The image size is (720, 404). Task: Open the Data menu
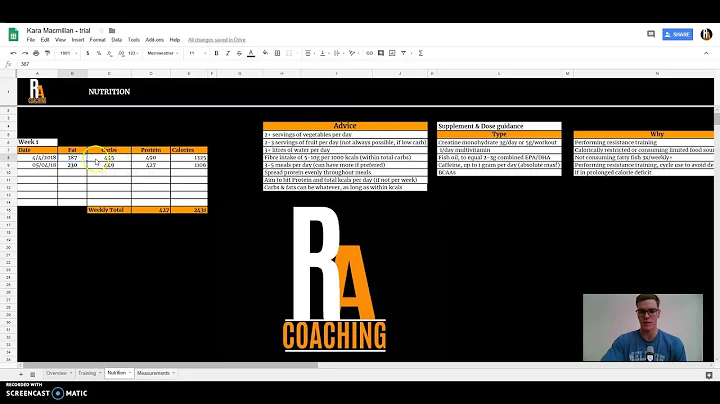pyautogui.click(x=117, y=40)
